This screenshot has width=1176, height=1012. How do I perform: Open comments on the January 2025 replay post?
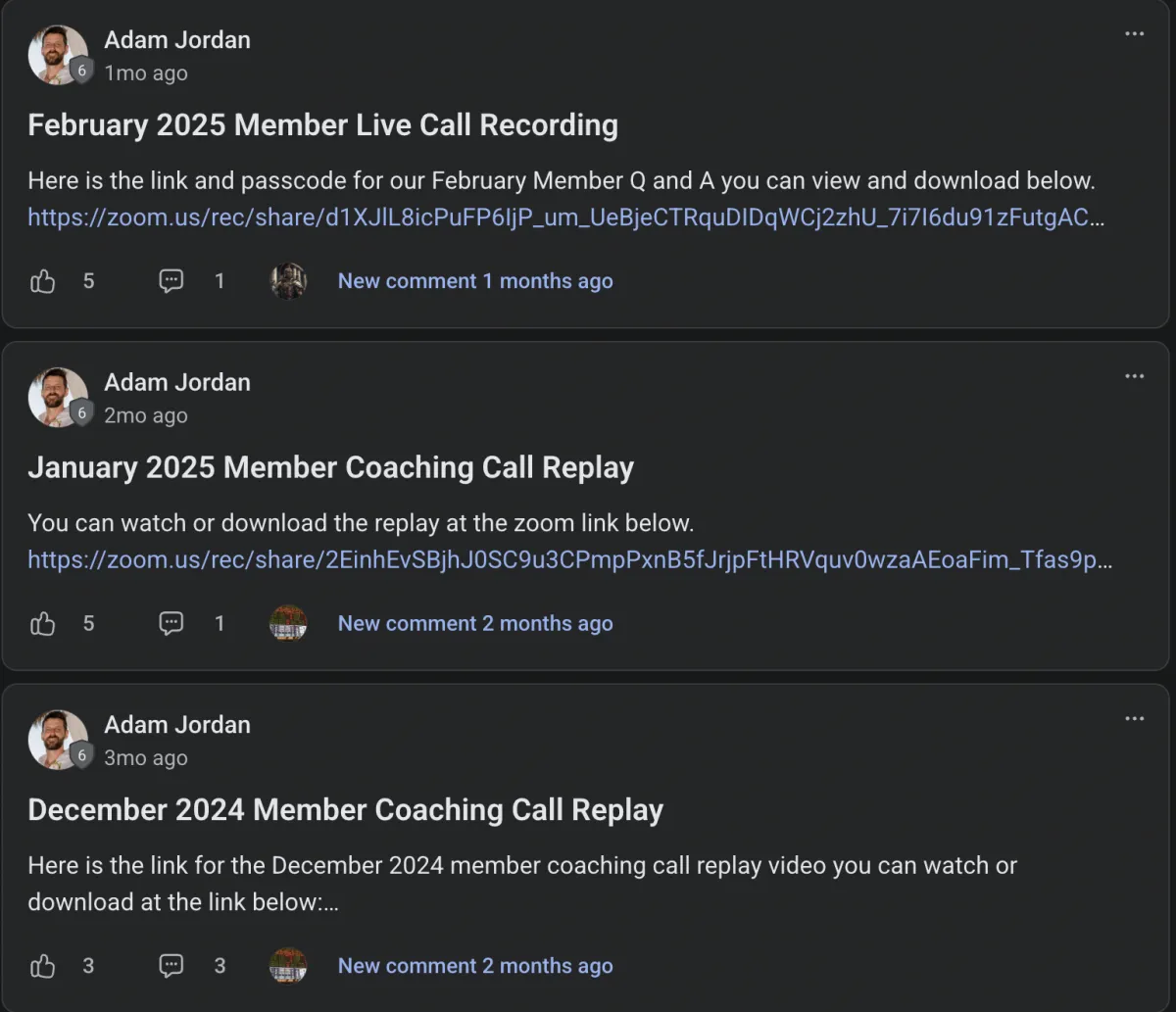pos(171,623)
